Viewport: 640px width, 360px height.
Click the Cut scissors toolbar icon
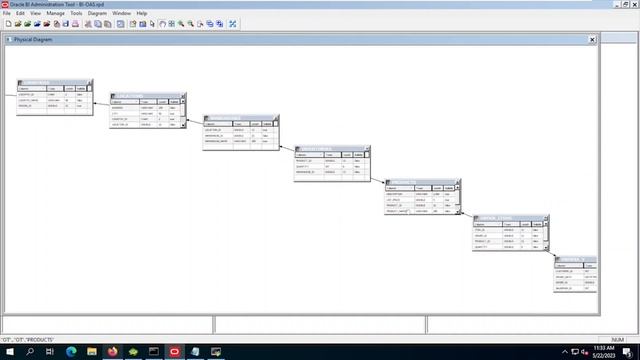click(x=88, y=24)
